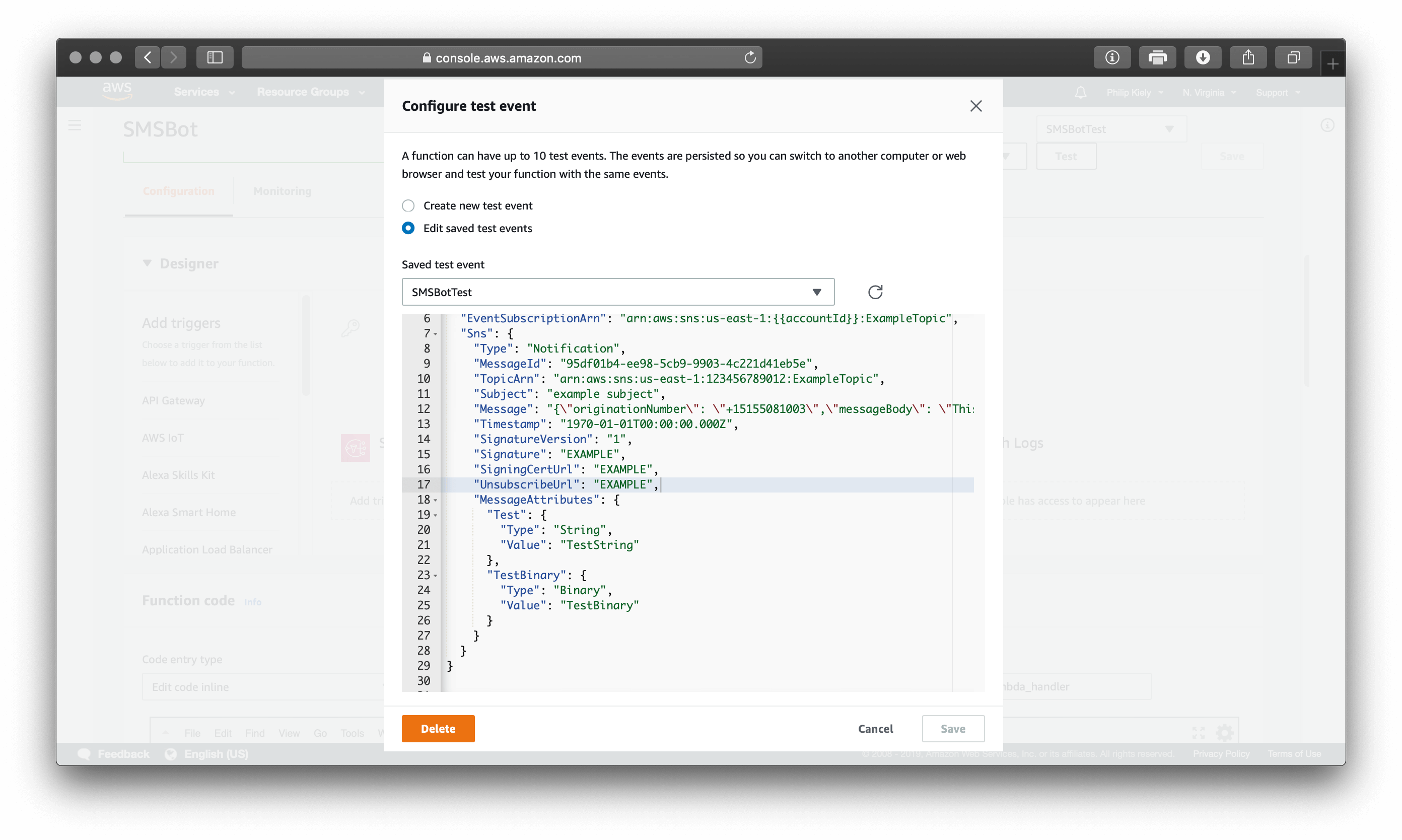Click the globe language icon
This screenshot has height=840, width=1402.
click(170, 754)
